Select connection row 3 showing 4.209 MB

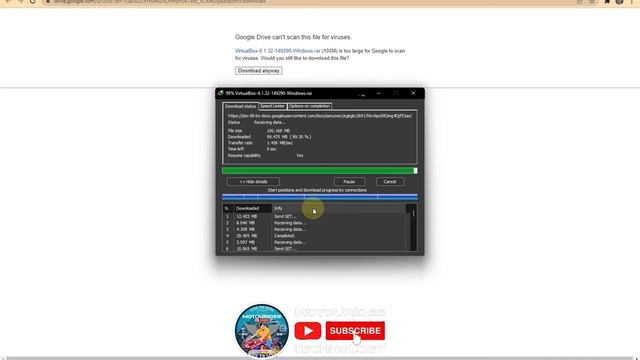pyautogui.click(x=314, y=229)
